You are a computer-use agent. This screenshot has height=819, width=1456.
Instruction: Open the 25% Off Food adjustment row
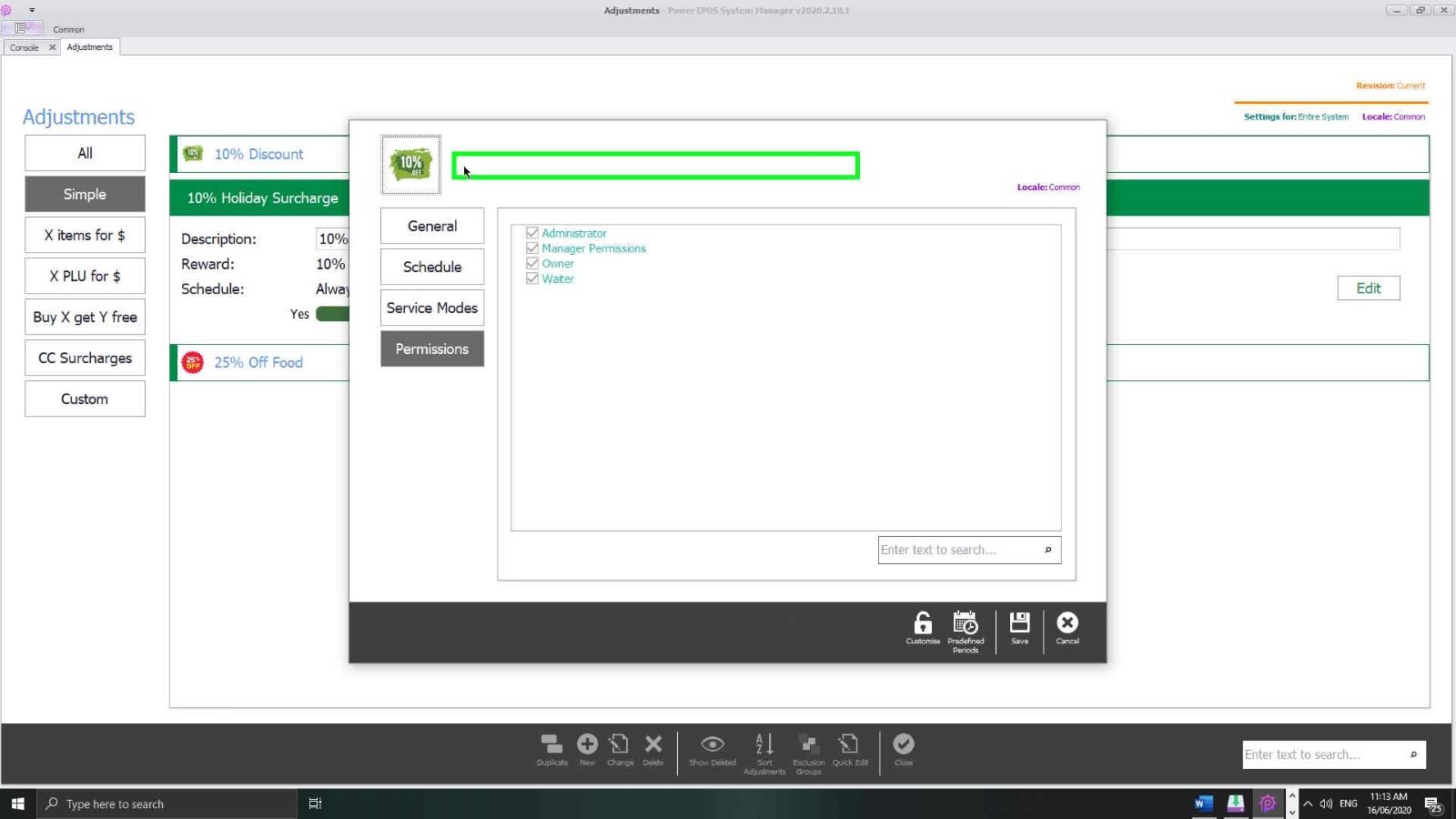(260, 362)
